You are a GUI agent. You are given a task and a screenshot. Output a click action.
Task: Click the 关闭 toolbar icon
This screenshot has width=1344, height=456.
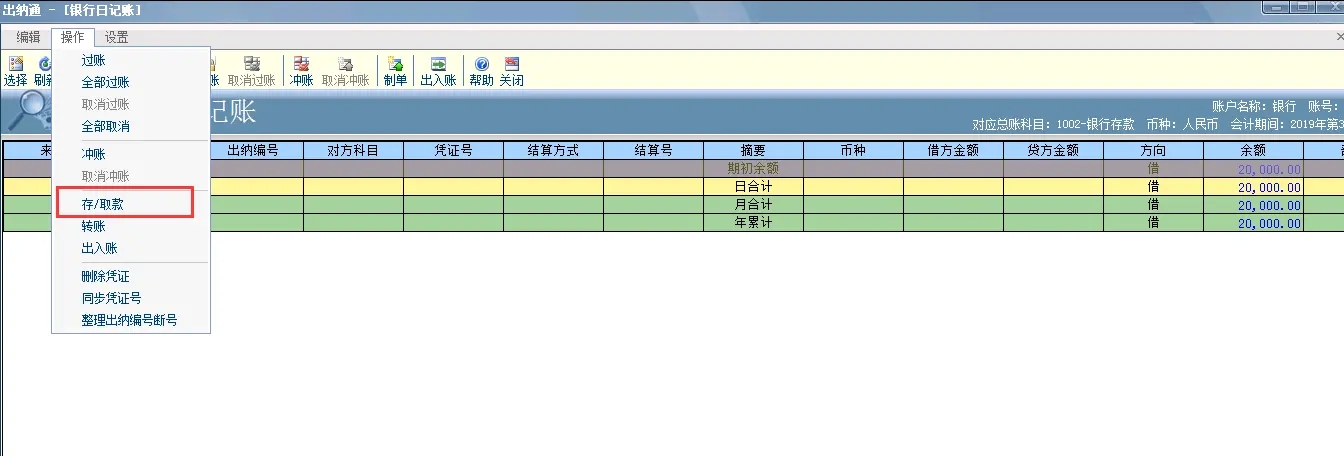(x=511, y=71)
